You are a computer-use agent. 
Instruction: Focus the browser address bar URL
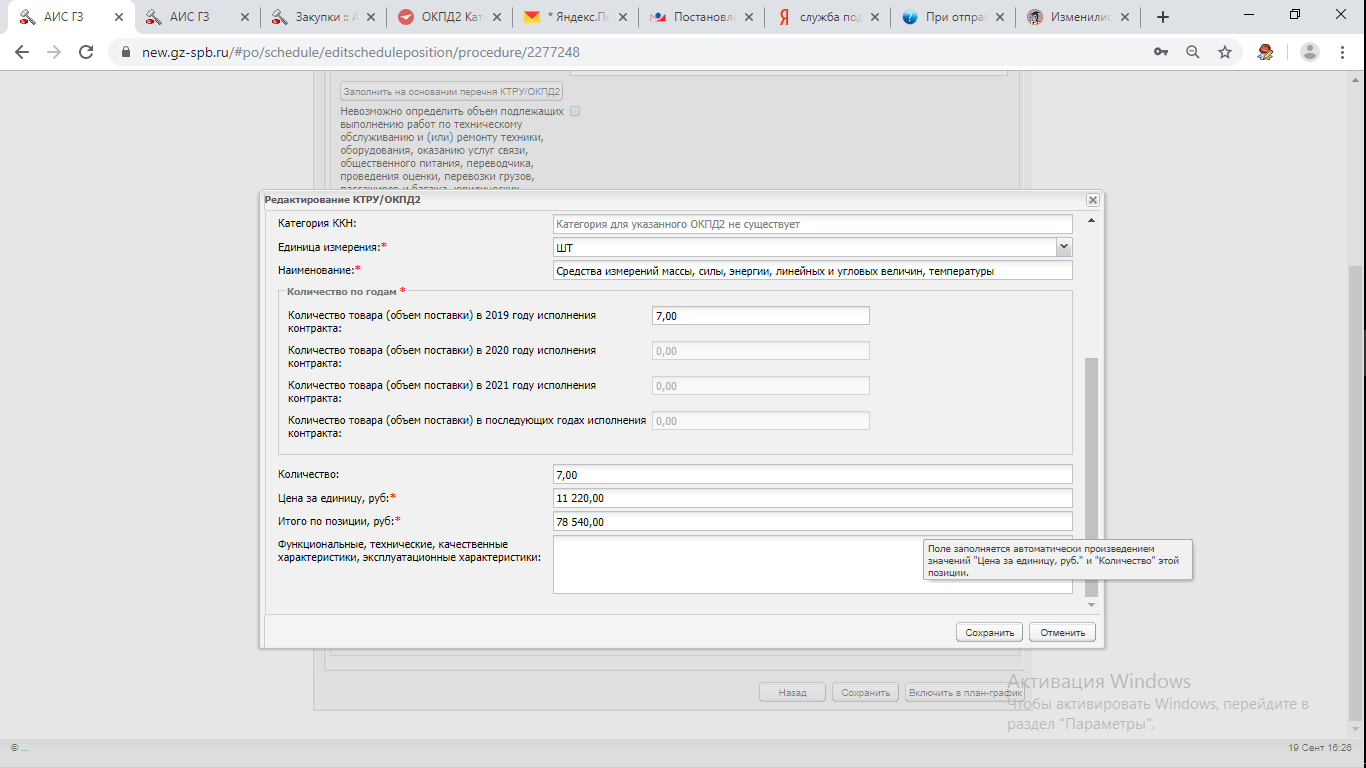[x=361, y=52]
